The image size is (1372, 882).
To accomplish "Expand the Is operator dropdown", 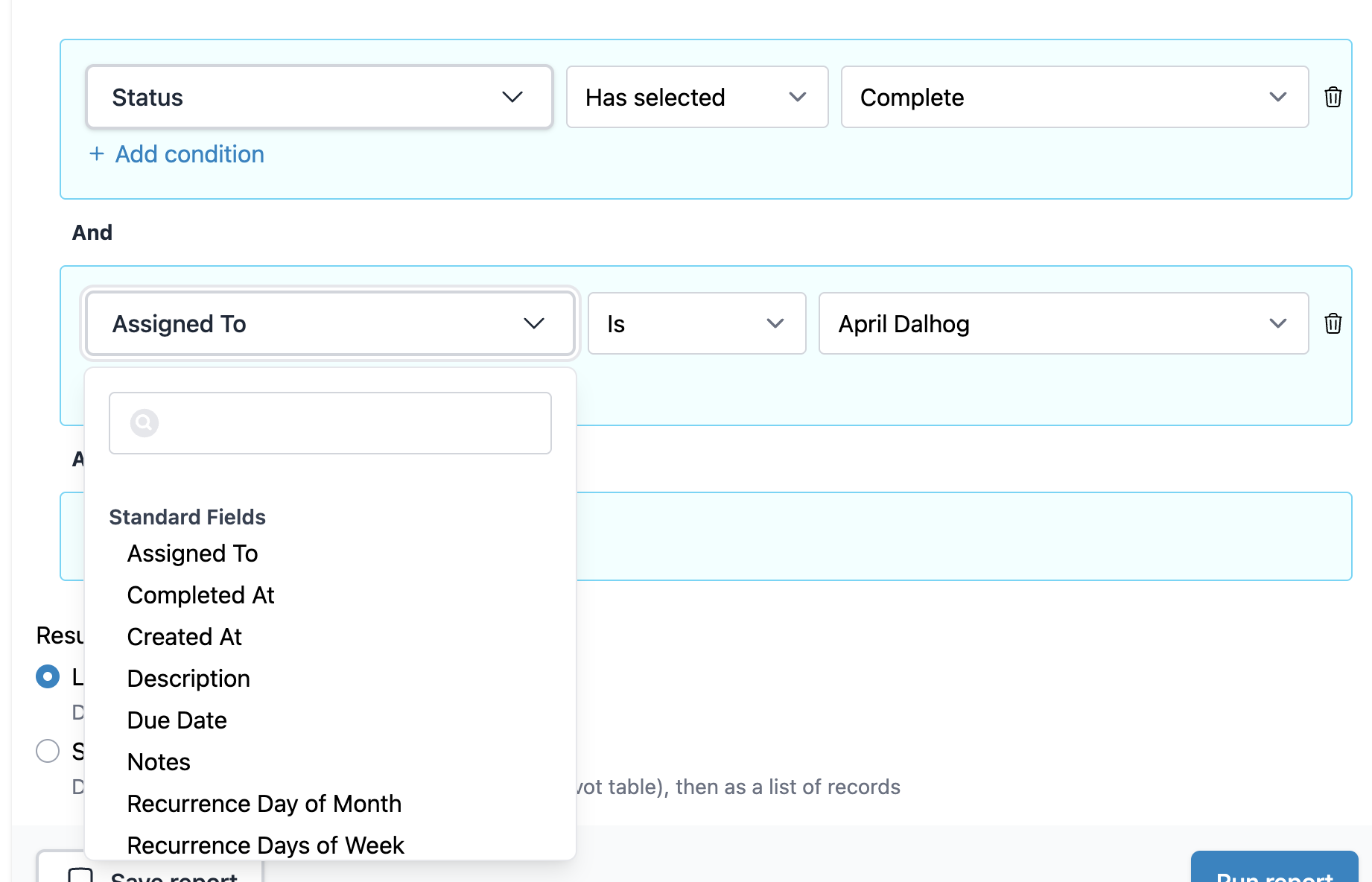I will (696, 324).
